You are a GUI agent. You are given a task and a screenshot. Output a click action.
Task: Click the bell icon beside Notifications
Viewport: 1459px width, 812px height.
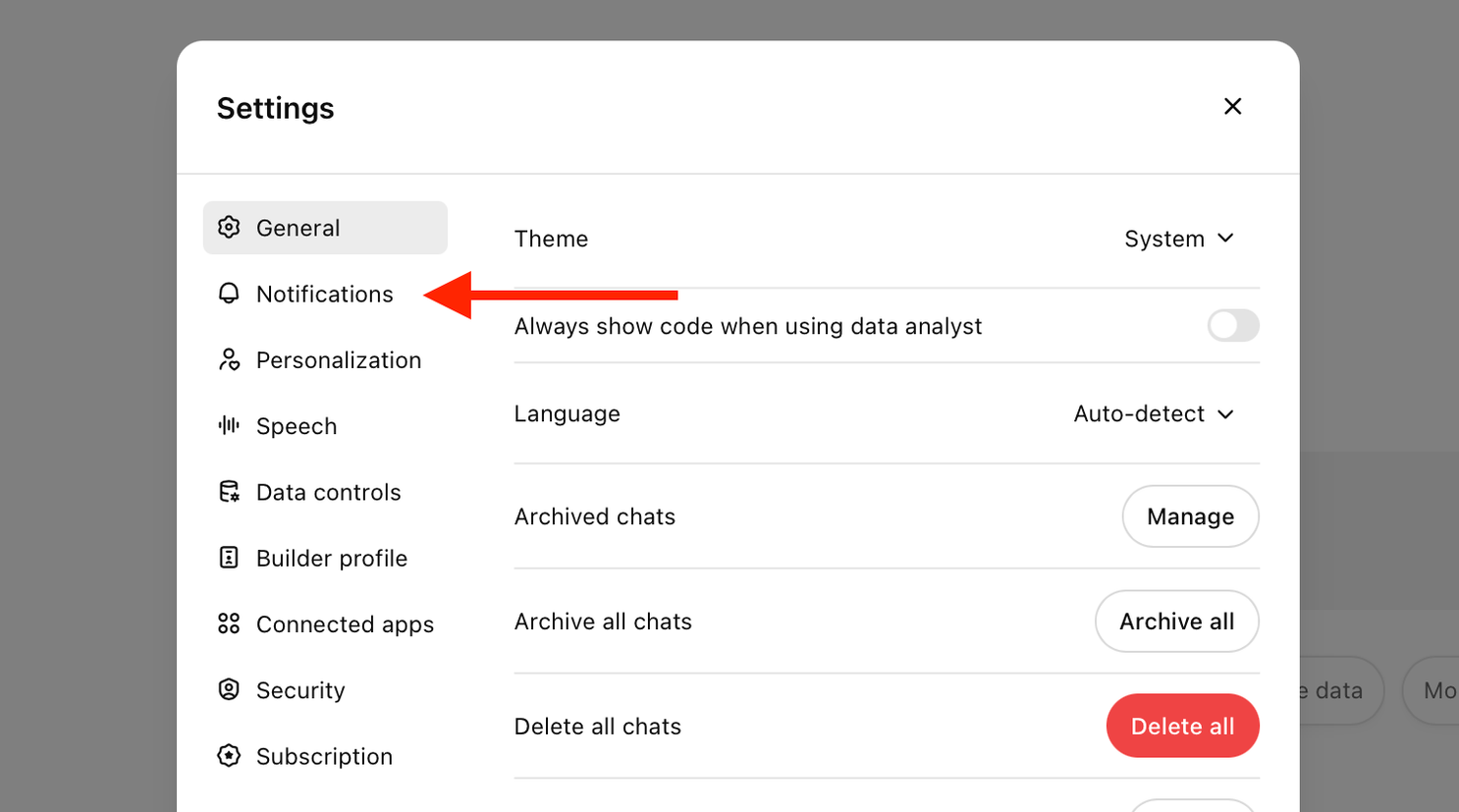(229, 294)
